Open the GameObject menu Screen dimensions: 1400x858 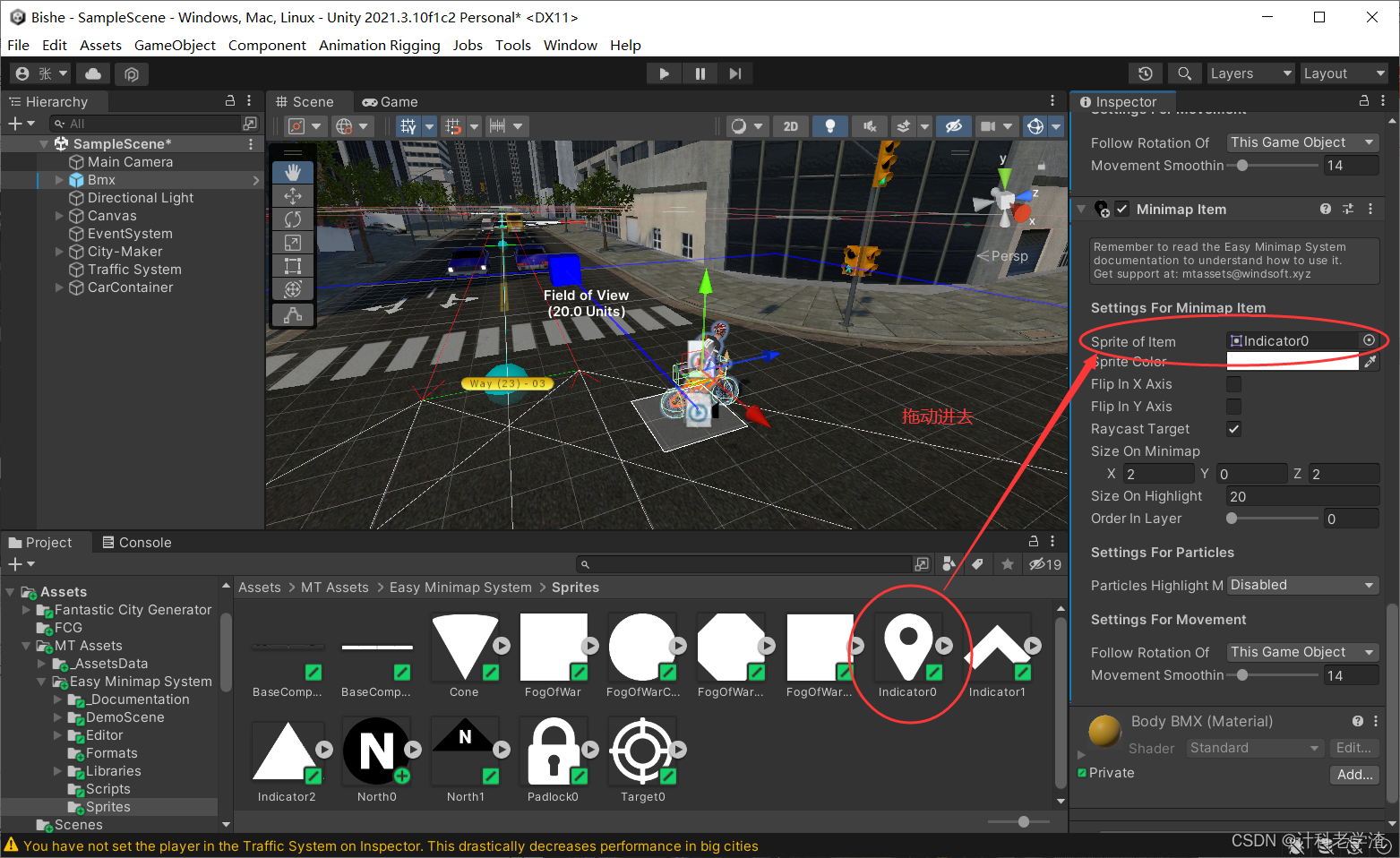point(175,45)
